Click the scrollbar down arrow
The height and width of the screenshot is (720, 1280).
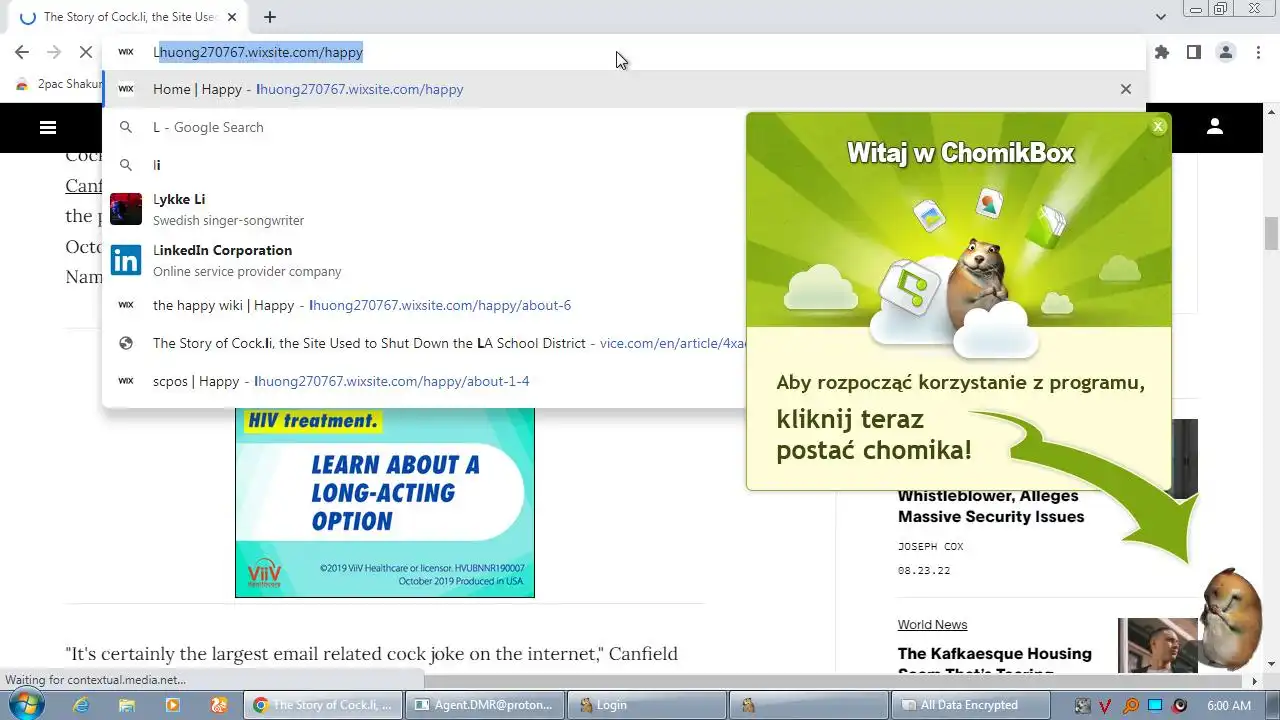(x=1272, y=664)
